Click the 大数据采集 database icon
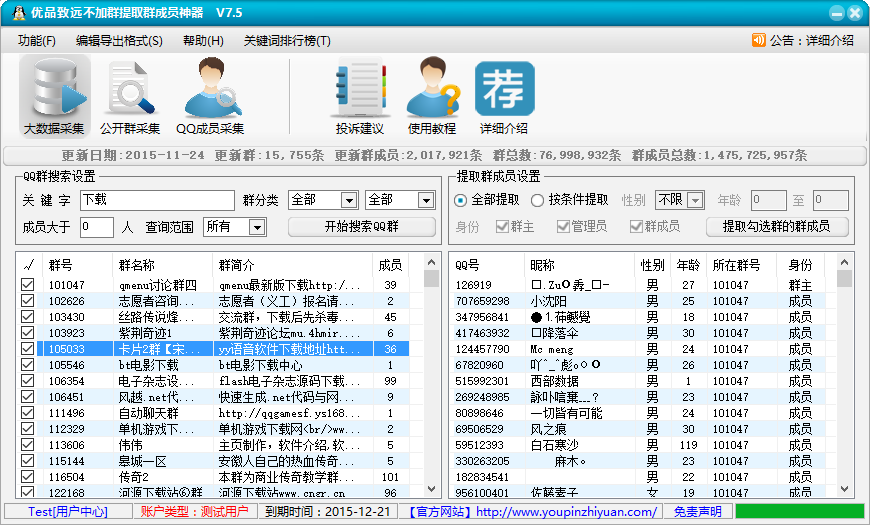 coord(54,90)
